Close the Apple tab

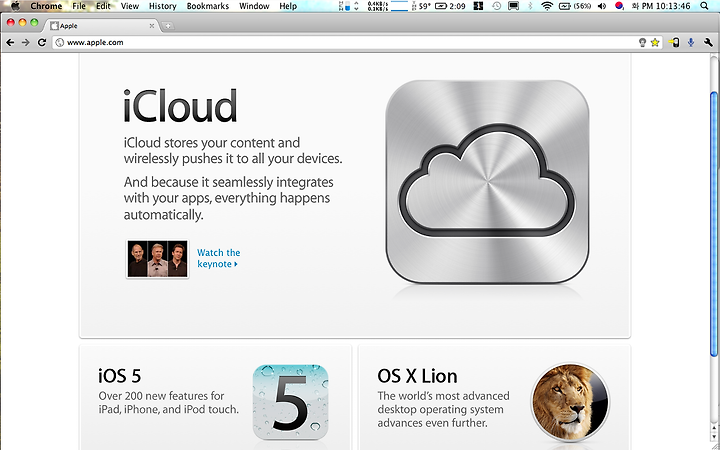[152, 26]
